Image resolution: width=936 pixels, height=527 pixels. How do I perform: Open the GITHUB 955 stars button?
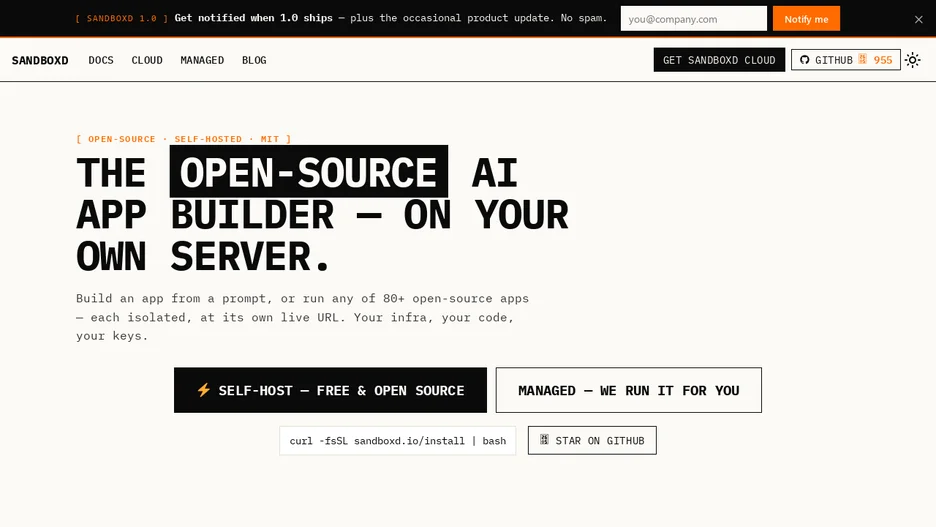tap(846, 60)
